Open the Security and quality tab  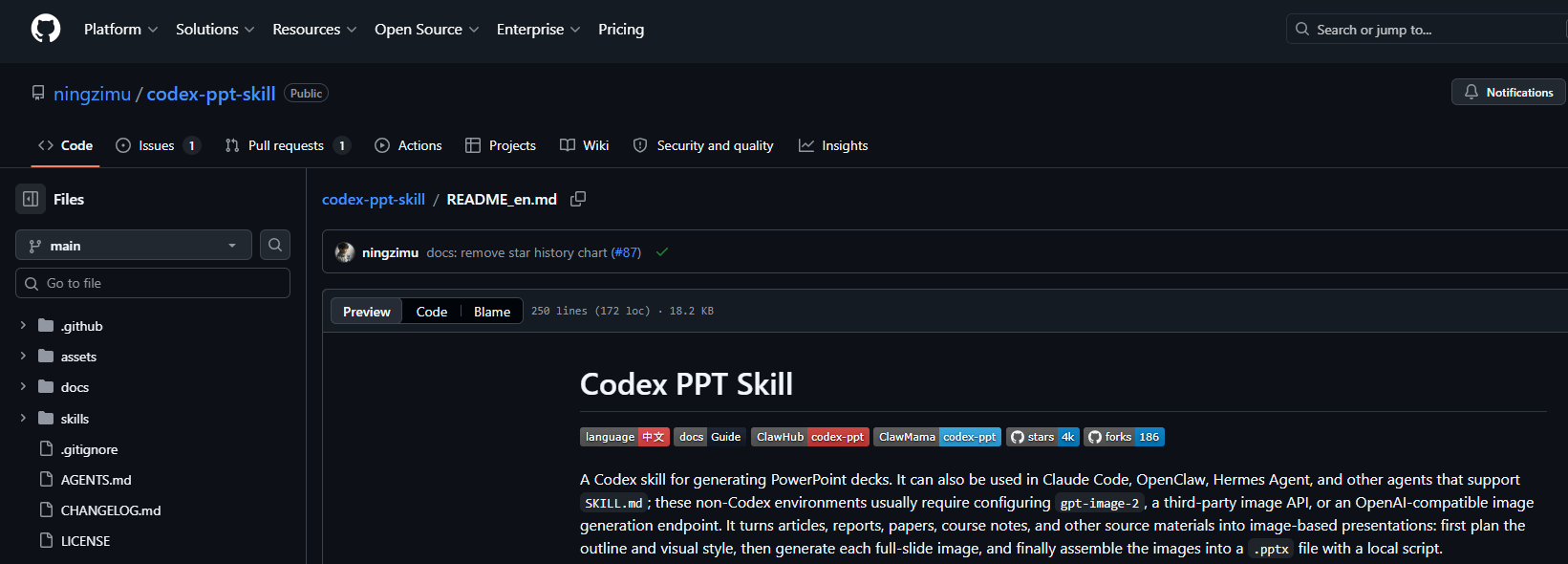(703, 145)
